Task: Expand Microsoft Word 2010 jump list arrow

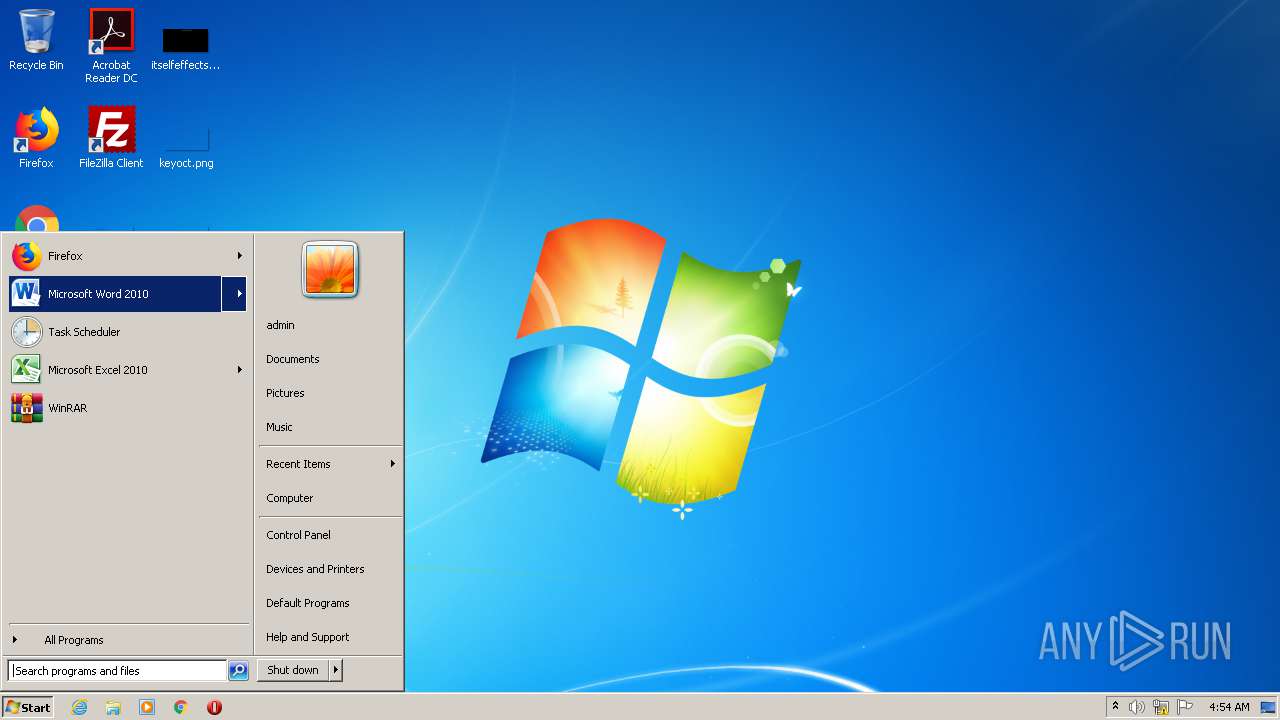Action: tap(234, 294)
